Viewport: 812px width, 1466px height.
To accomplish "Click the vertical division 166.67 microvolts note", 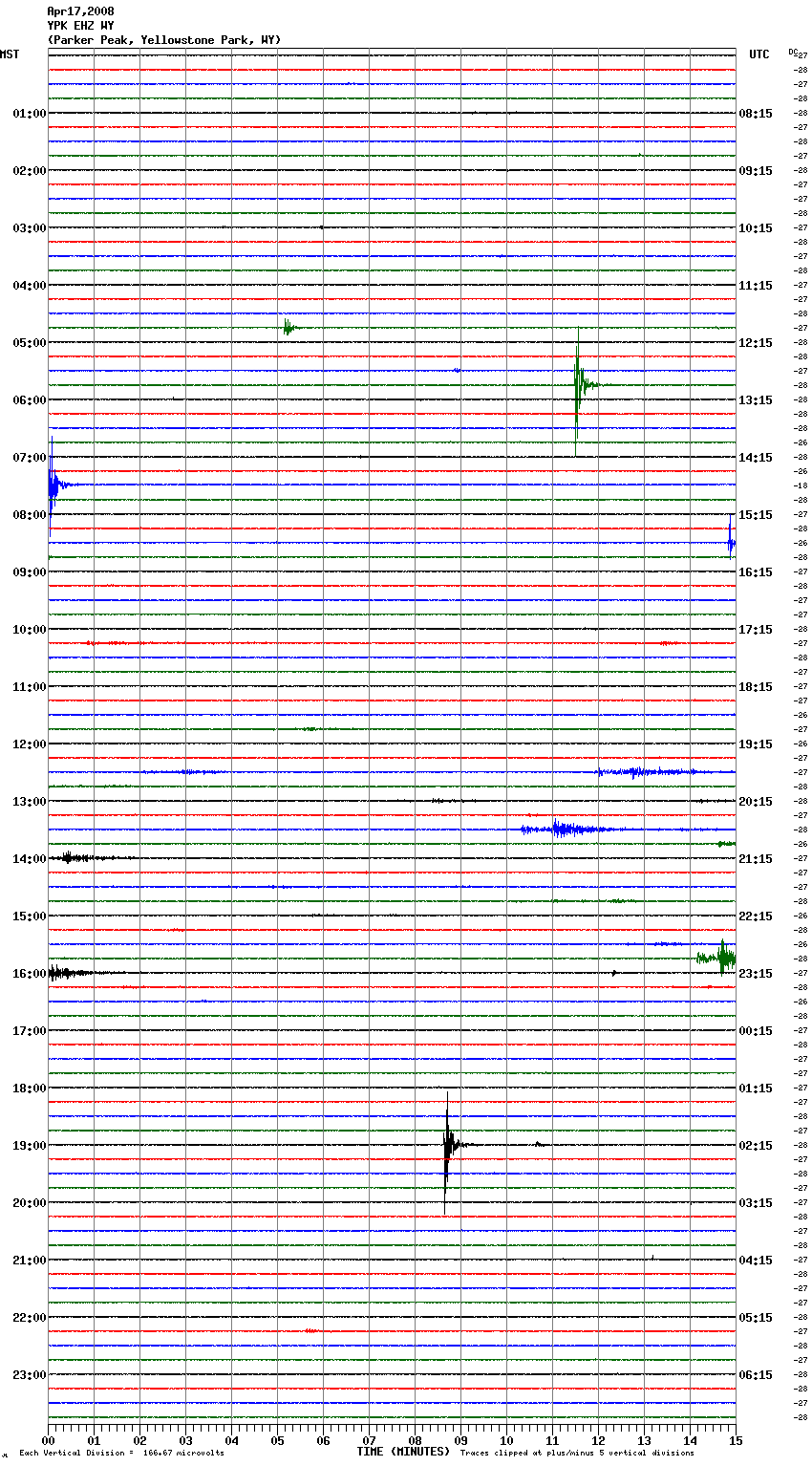I will (x=122, y=1454).
